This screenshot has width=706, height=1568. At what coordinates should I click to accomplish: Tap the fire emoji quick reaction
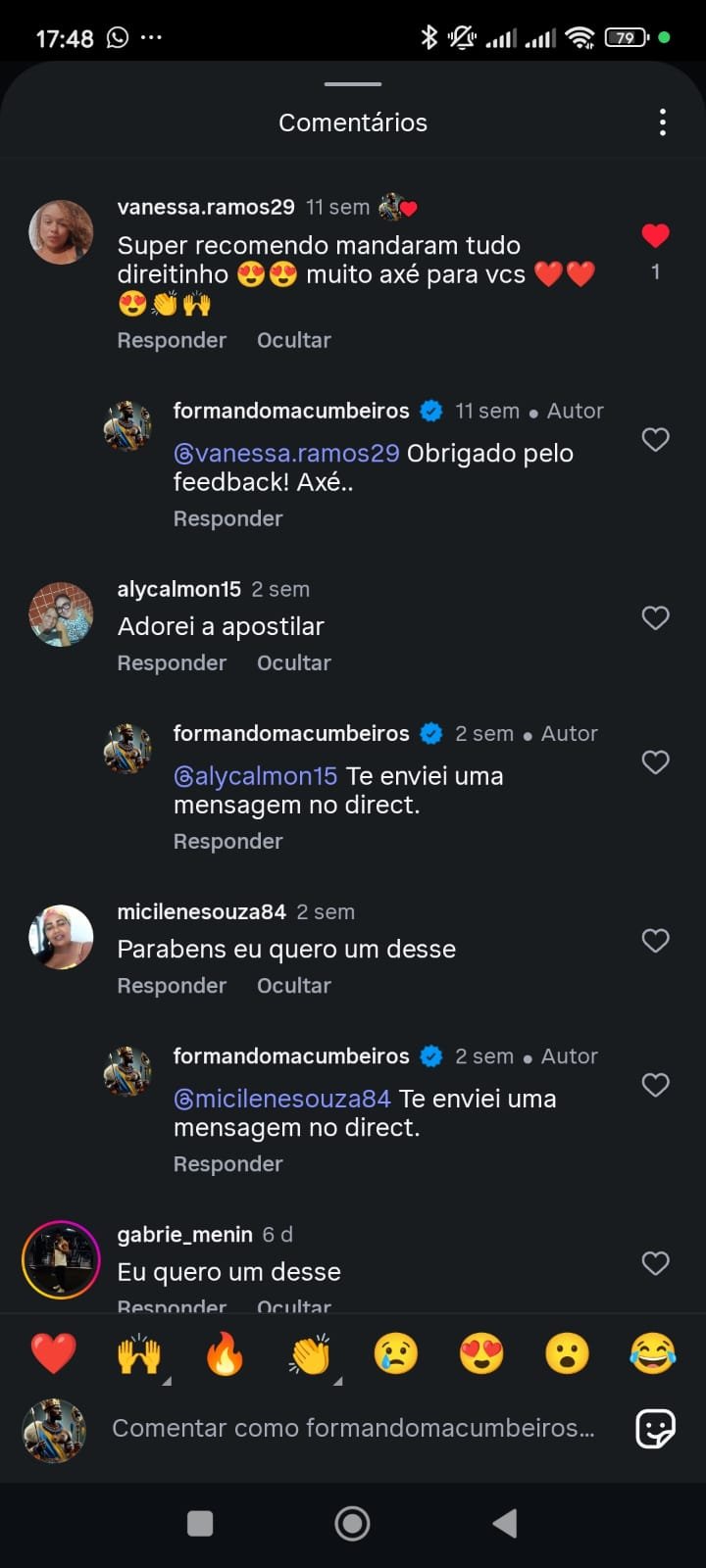pyautogui.click(x=225, y=1355)
